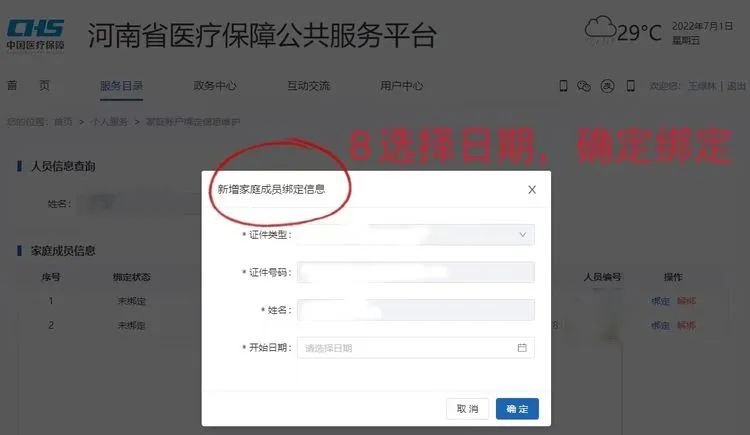Image resolution: width=750 pixels, height=435 pixels.
Task: Click the 退出 logout link
Action: (x=736, y=86)
